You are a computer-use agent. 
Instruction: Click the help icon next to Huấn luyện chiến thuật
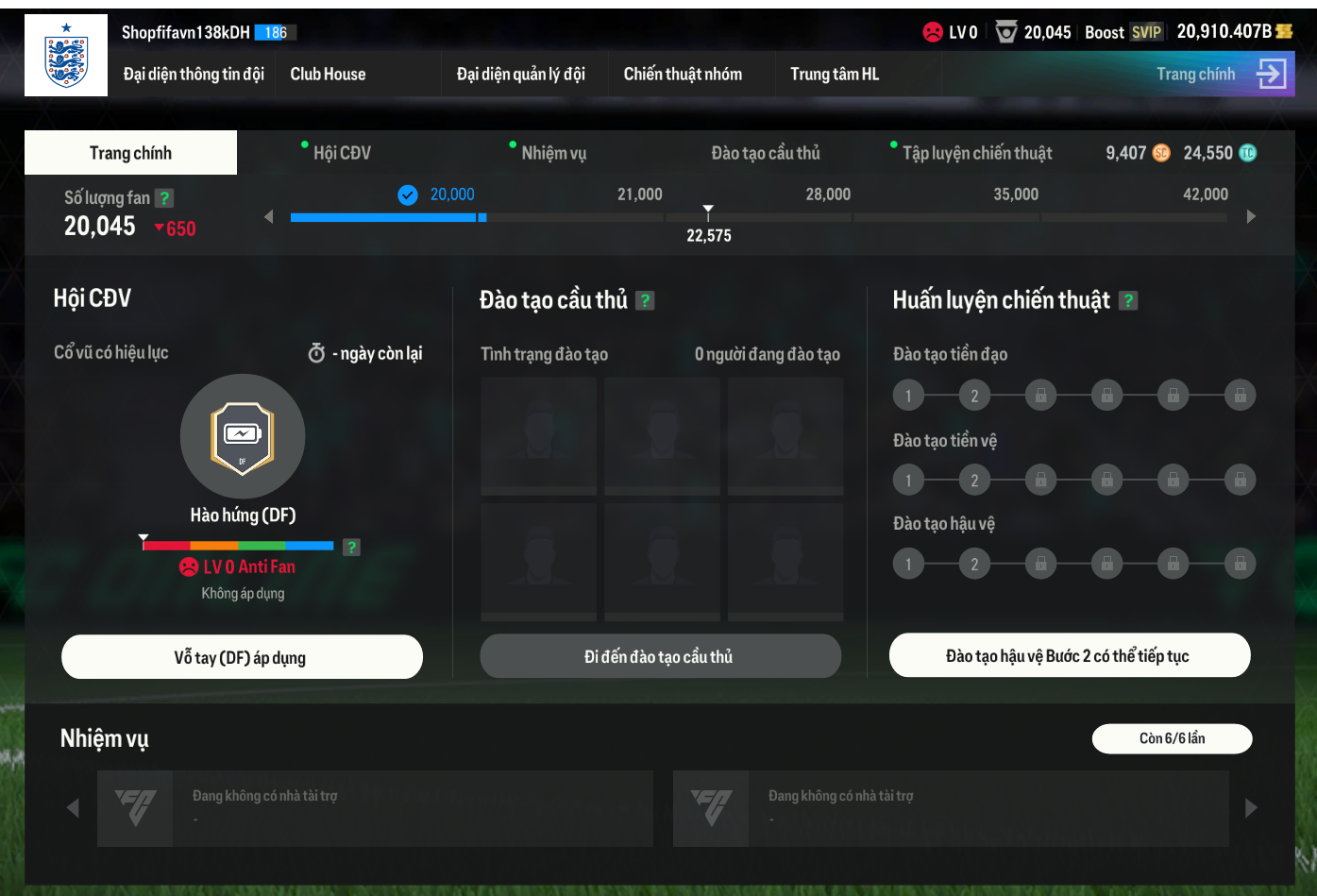1128,300
